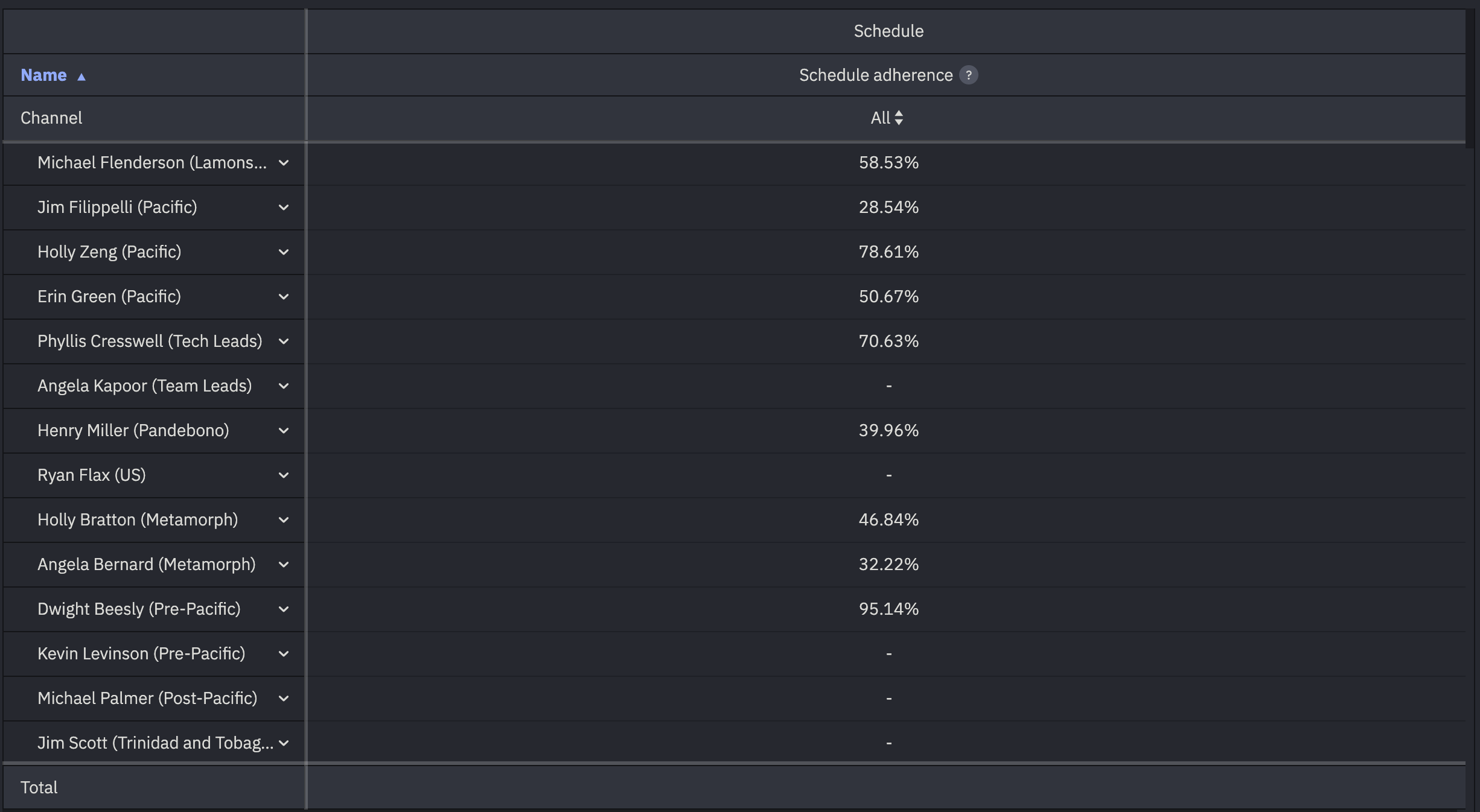Expand Angela Kapoor (Team Leads) chevron

[x=284, y=386]
